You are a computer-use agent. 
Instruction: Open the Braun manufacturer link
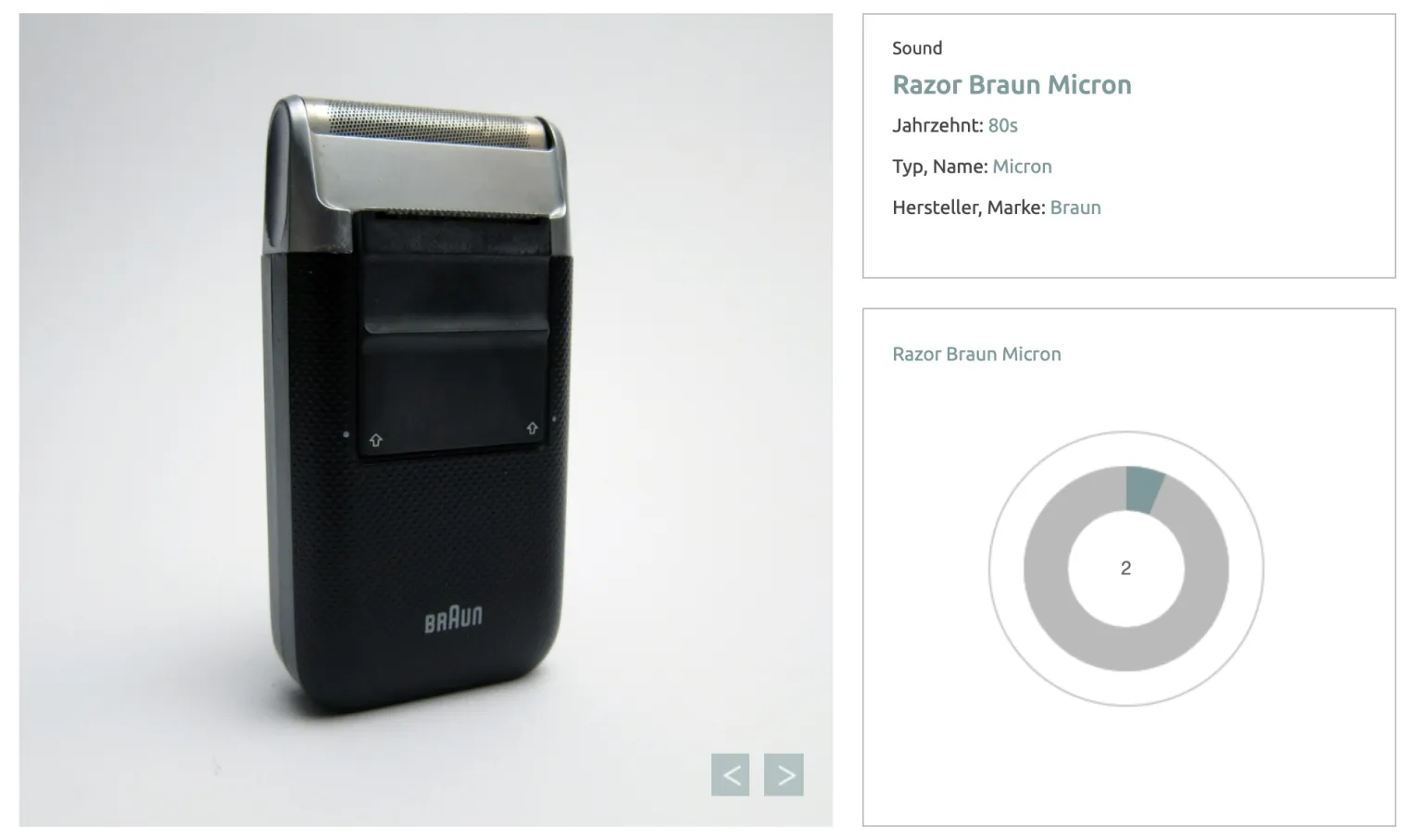[1075, 207]
